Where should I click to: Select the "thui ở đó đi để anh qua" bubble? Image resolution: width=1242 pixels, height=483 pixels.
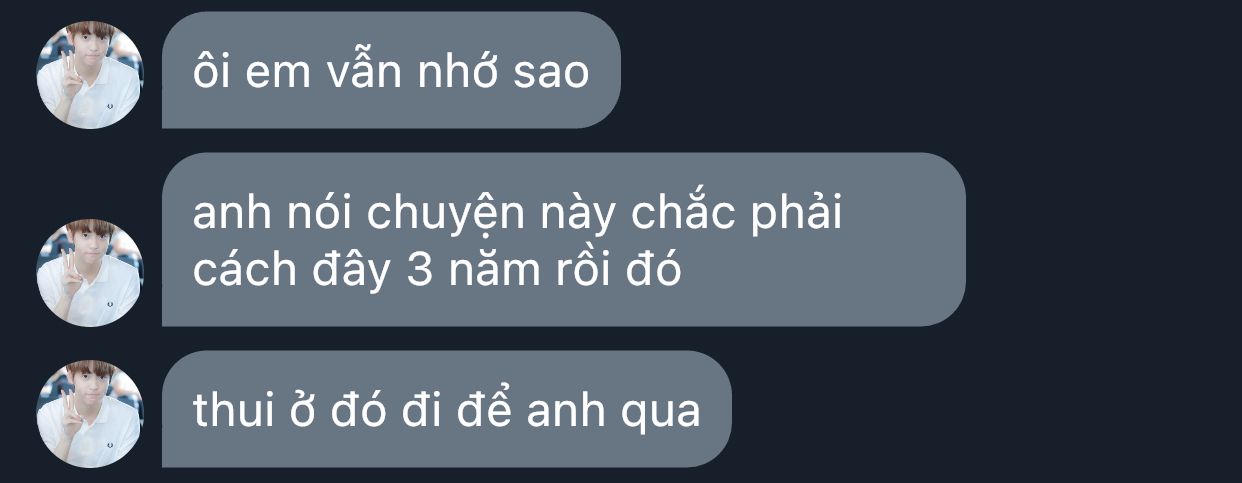click(447, 408)
